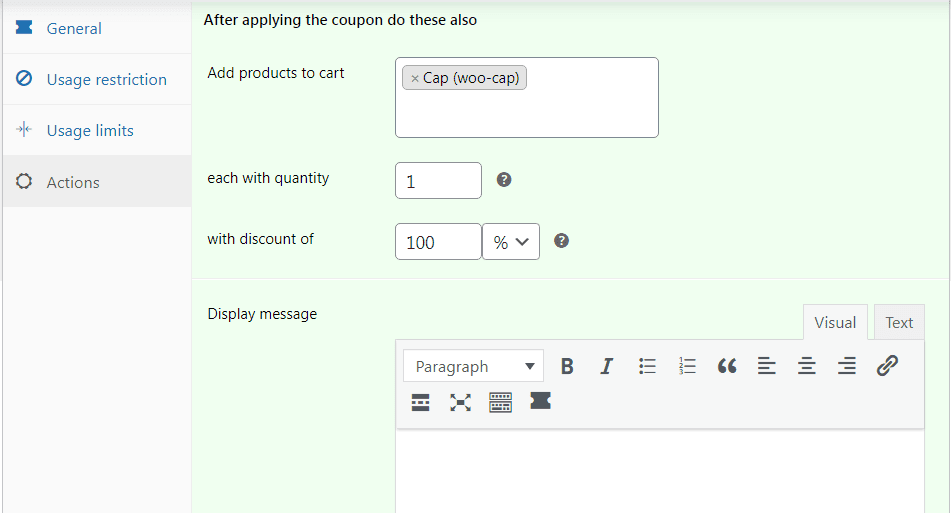This screenshot has height=513, width=951.
Task: Click the Usage limits arrows icon
Action: tap(24, 129)
